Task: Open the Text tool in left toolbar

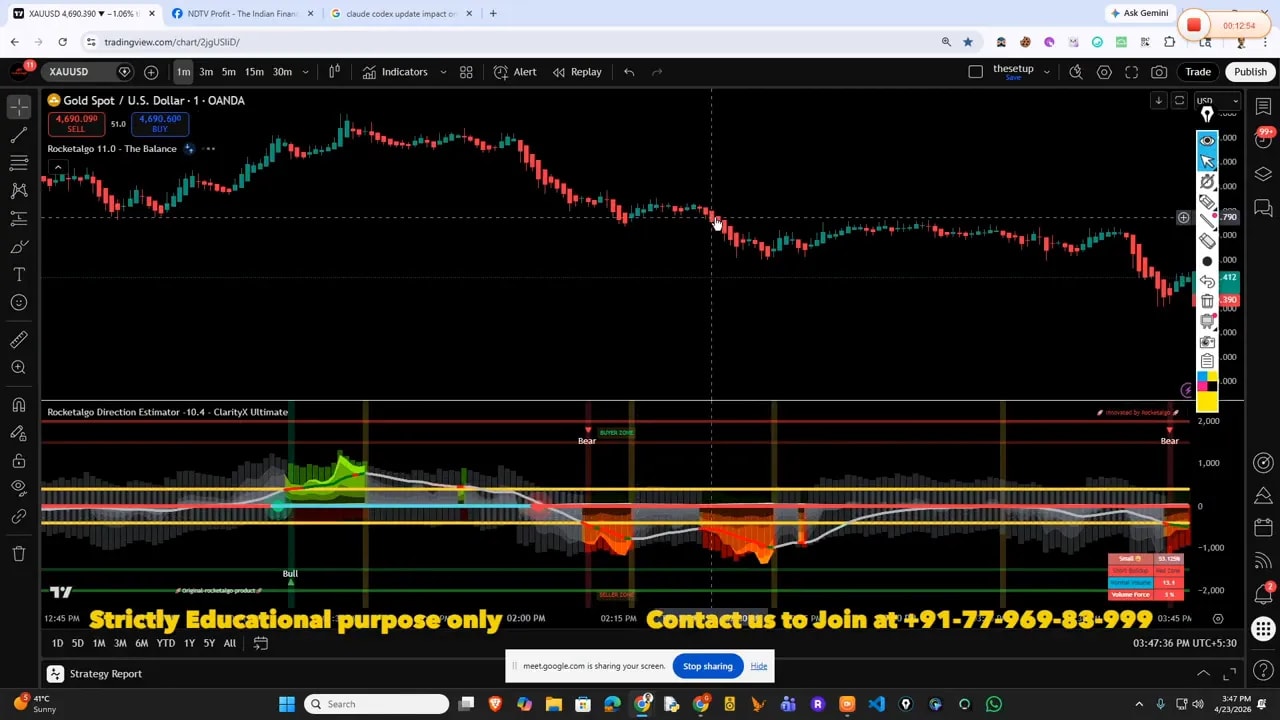Action: point(19,274)
